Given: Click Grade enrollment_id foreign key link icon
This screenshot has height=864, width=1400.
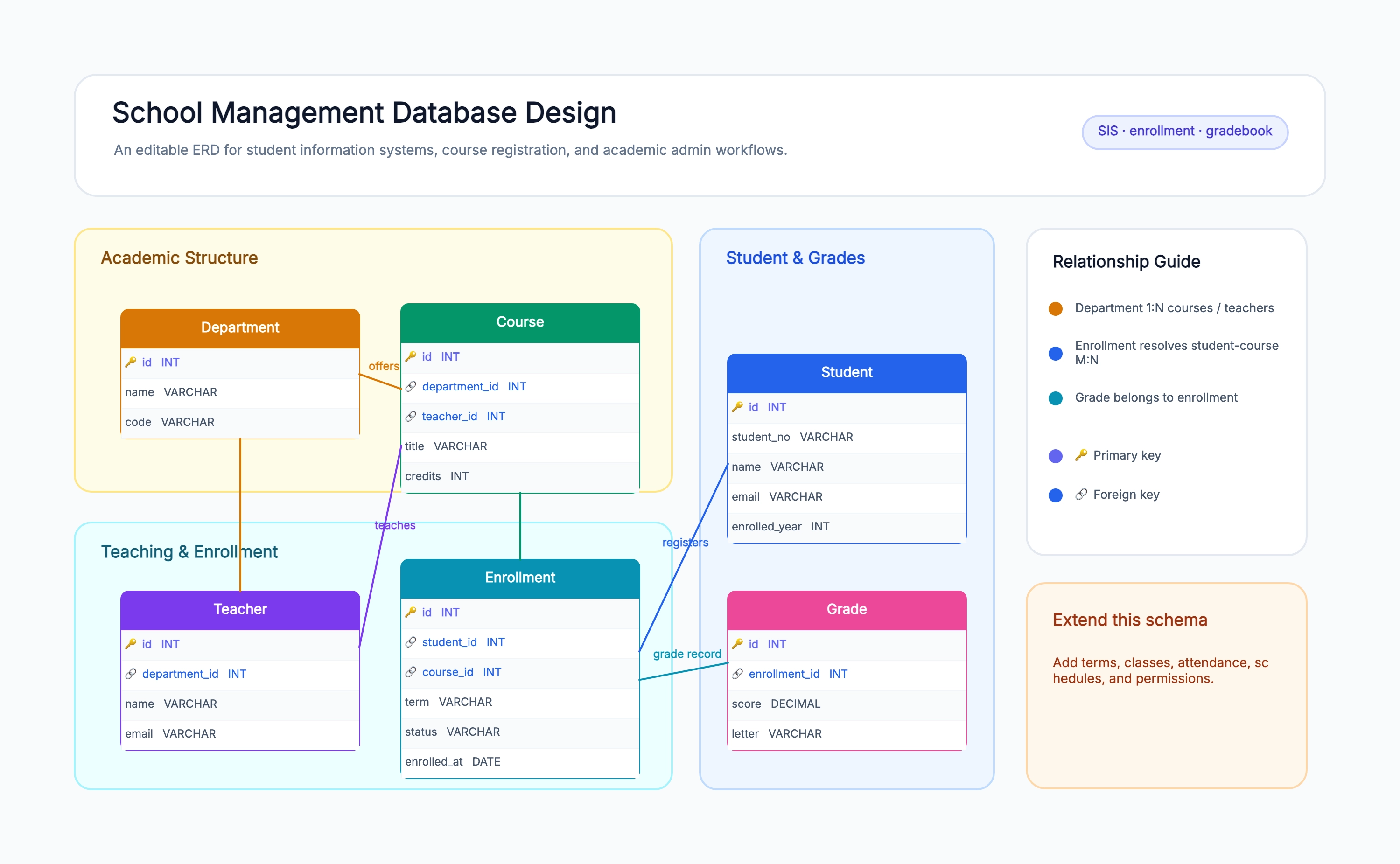Looking at the screenshot, I should (738, 674).
